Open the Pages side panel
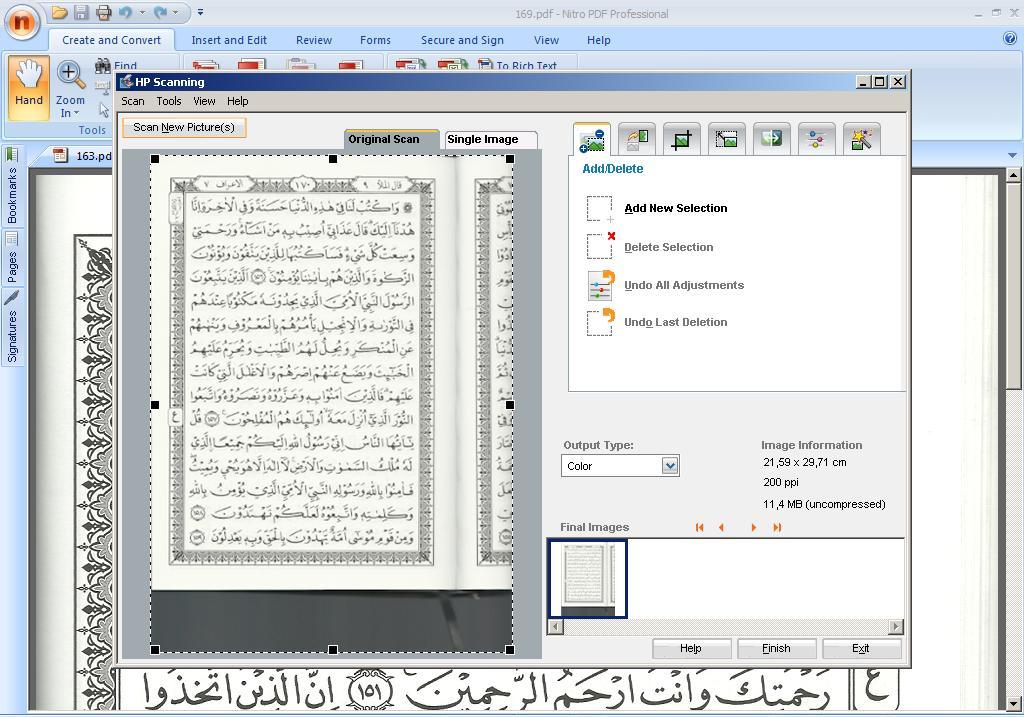 point(12,259)
